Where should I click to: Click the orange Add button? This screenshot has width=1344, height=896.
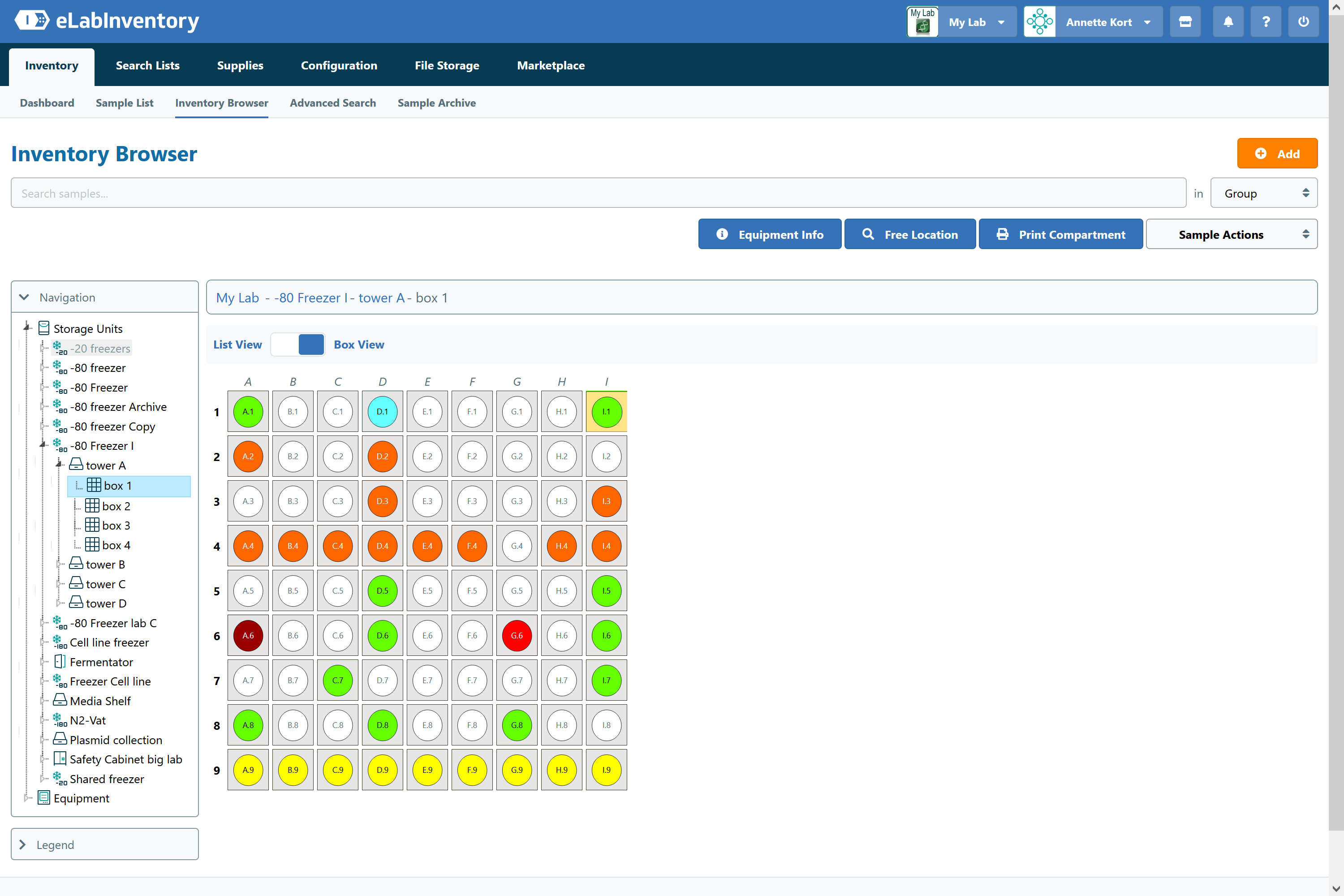tap(1276, 154)
